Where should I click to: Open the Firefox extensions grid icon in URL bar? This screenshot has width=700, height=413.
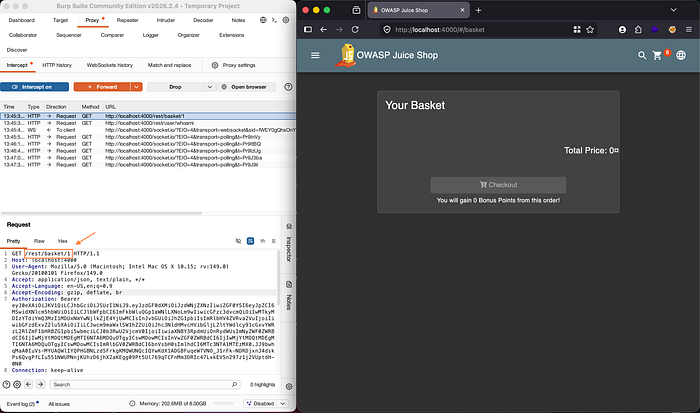point(577,29)
